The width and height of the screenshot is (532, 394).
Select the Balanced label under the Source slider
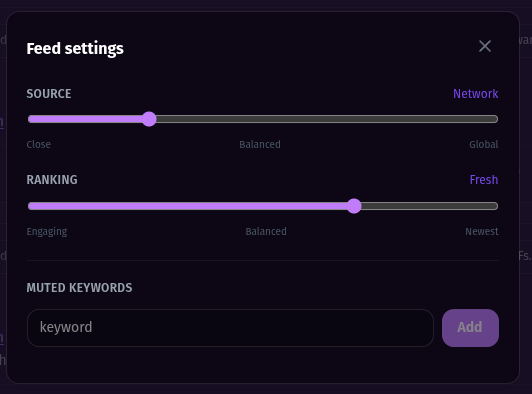click(260, 145)
